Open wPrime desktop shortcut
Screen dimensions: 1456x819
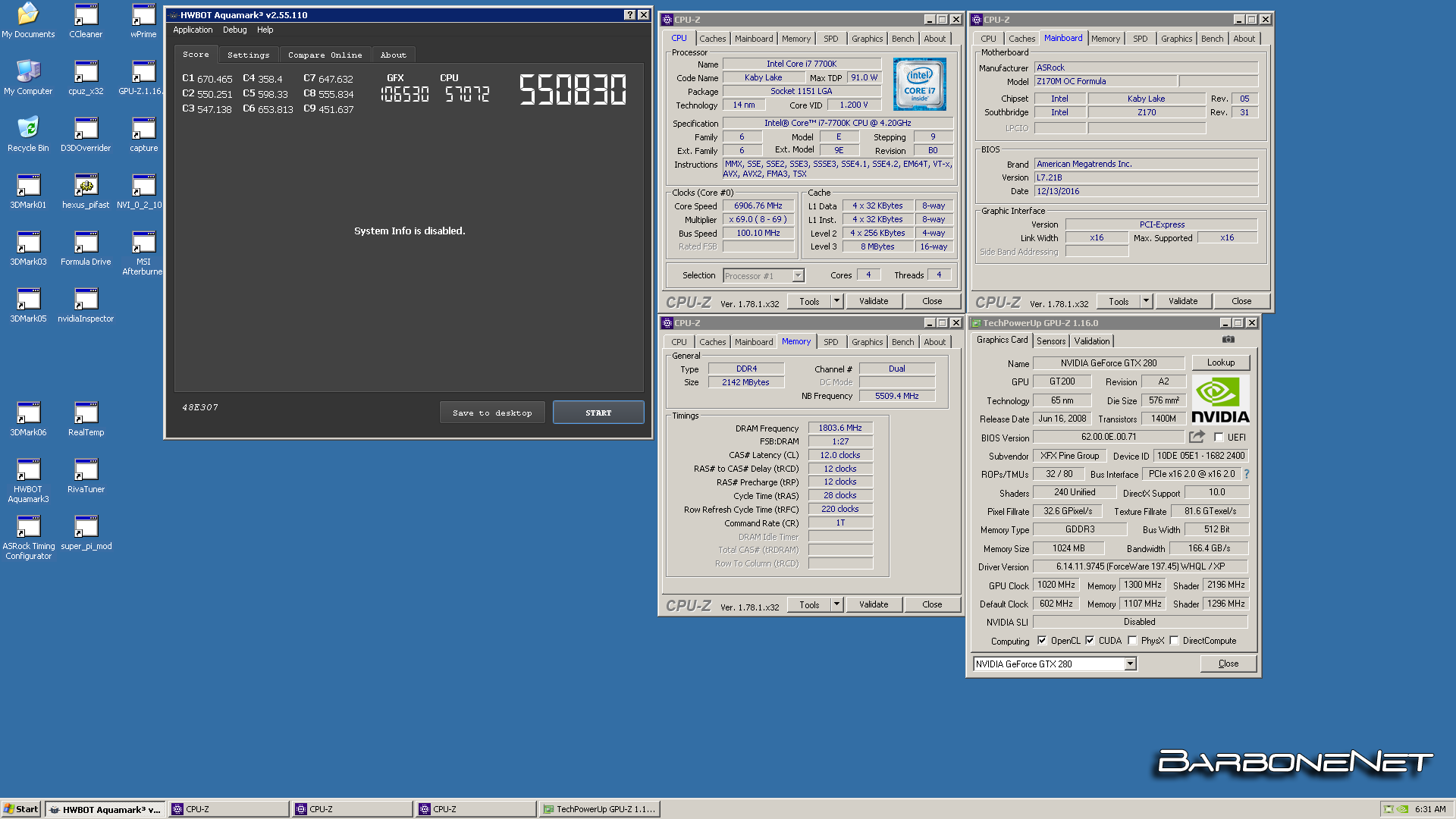pyautogui.click(x=143, y=20)
